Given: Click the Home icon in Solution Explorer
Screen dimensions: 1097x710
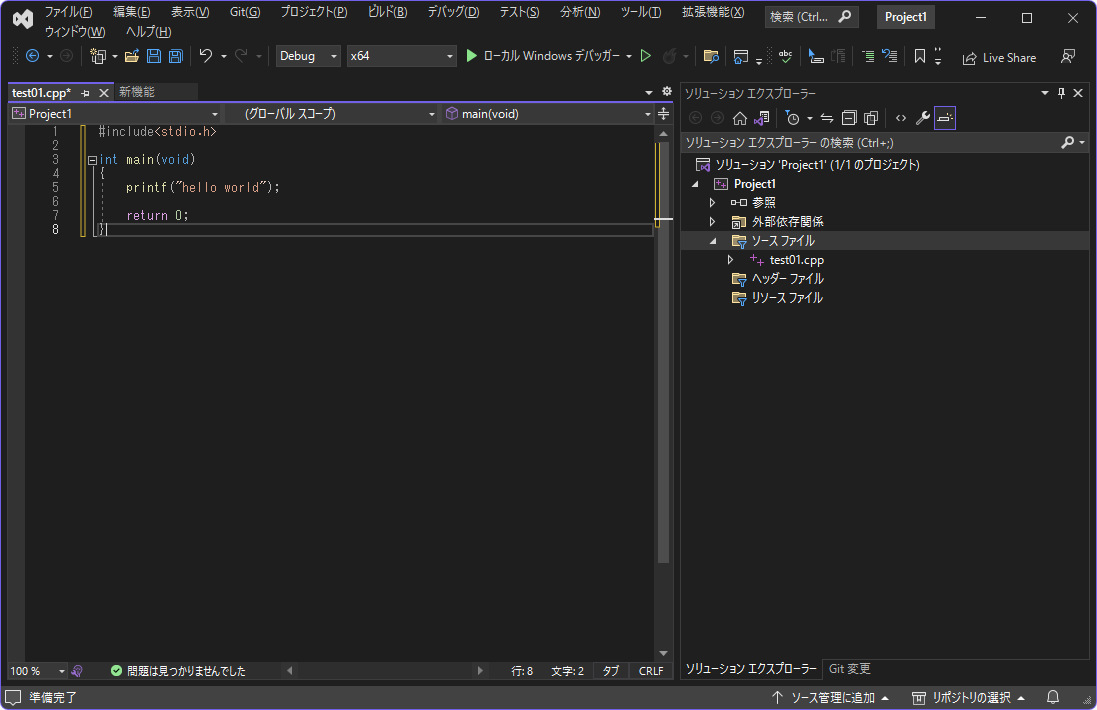Looking at the screenshot, I should click(x=740, y=117).
